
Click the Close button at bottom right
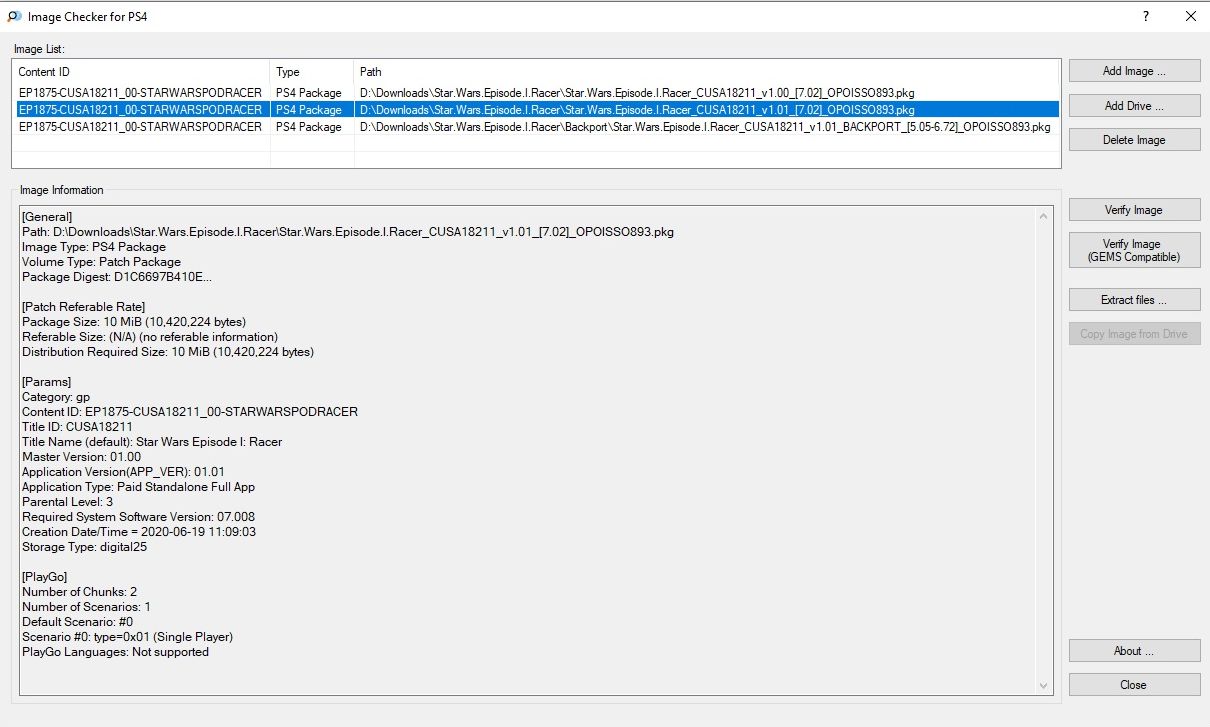pyautogui.click(x=1134, y=685)
